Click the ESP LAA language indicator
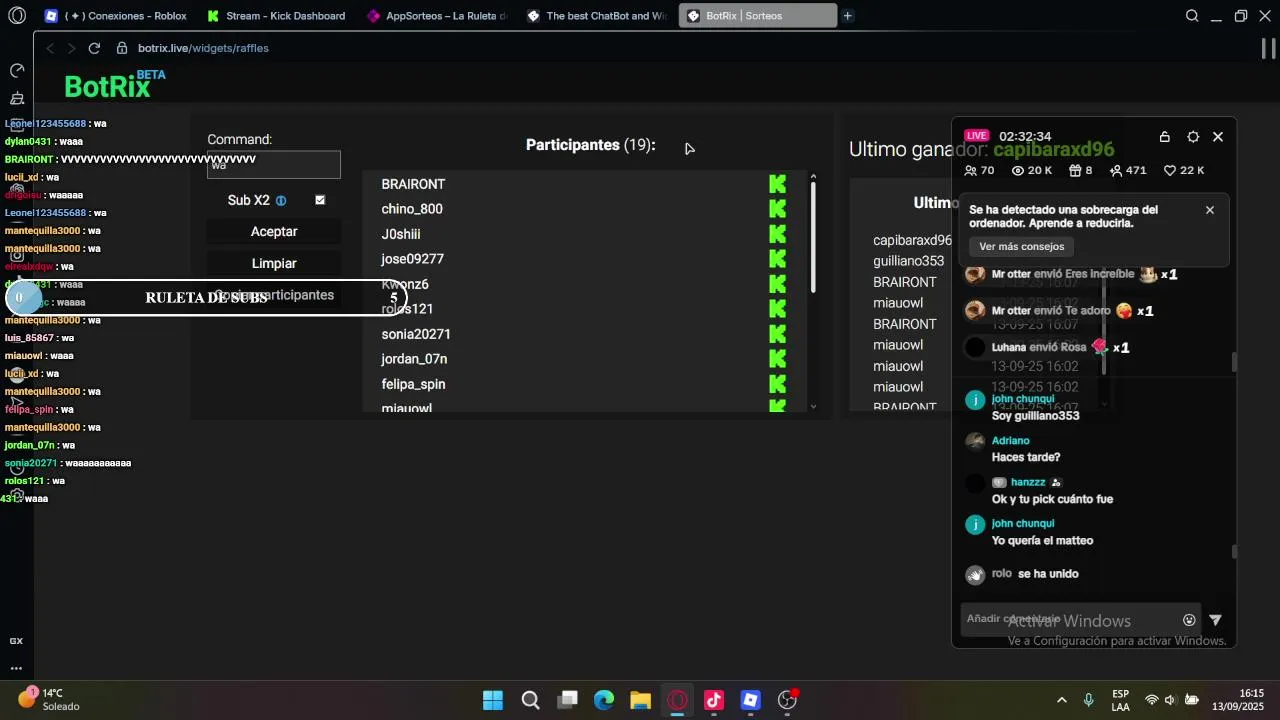This screenshot has width=1280, height=720. pyautogui.click(x=1120, y=700)
